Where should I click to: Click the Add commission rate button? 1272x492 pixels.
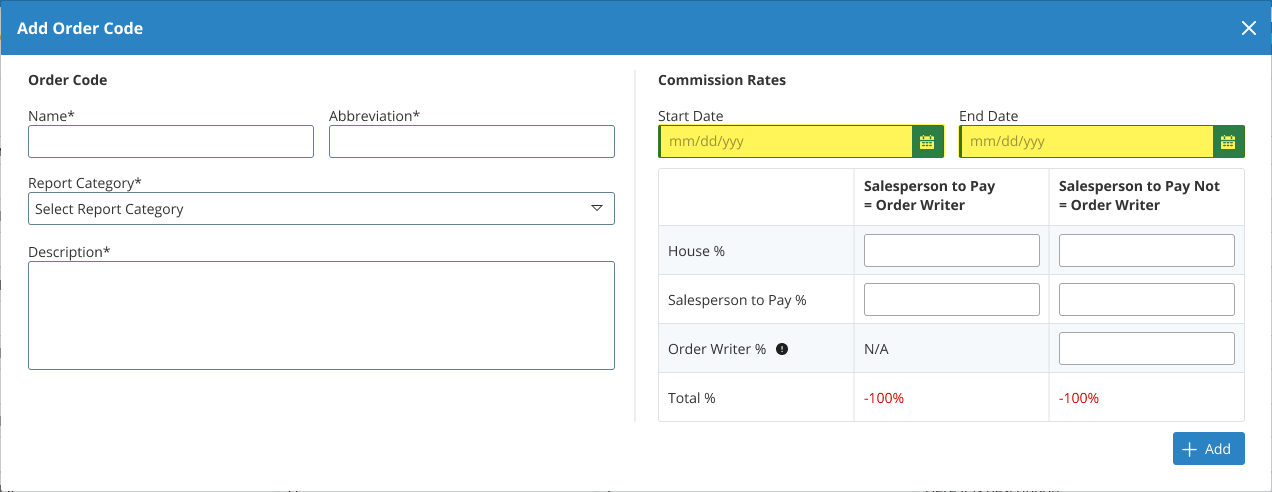coord(1208,449)
